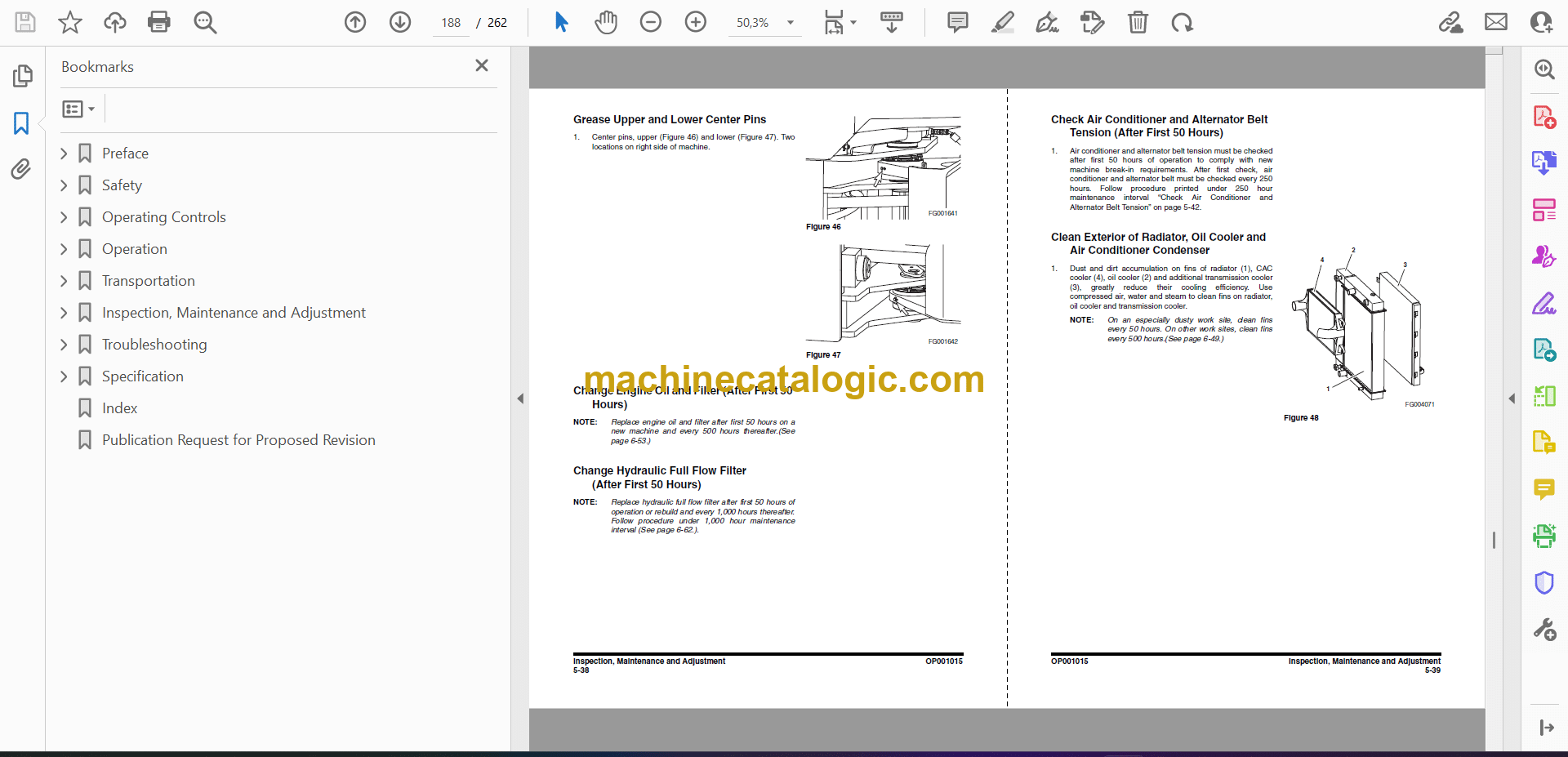The width and height of the screenshot is (1568, 757).
Task: Open the zoom level dropdown
Action: coord(790,23)
